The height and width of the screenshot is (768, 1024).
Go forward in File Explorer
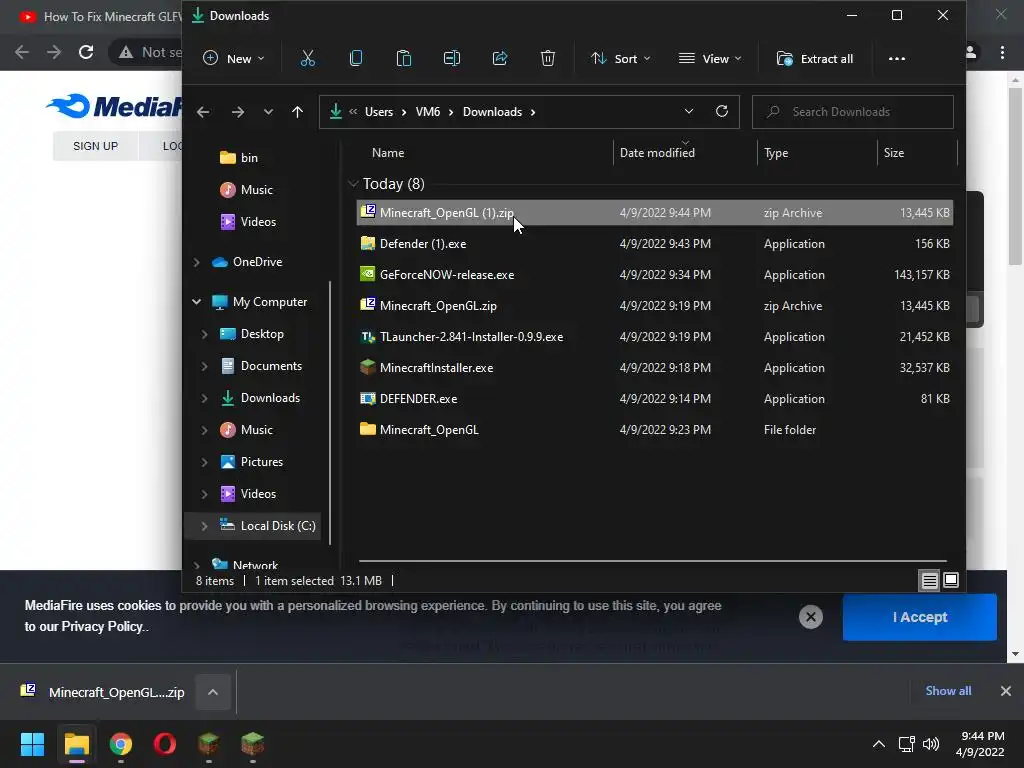click(x=238, y=112)
